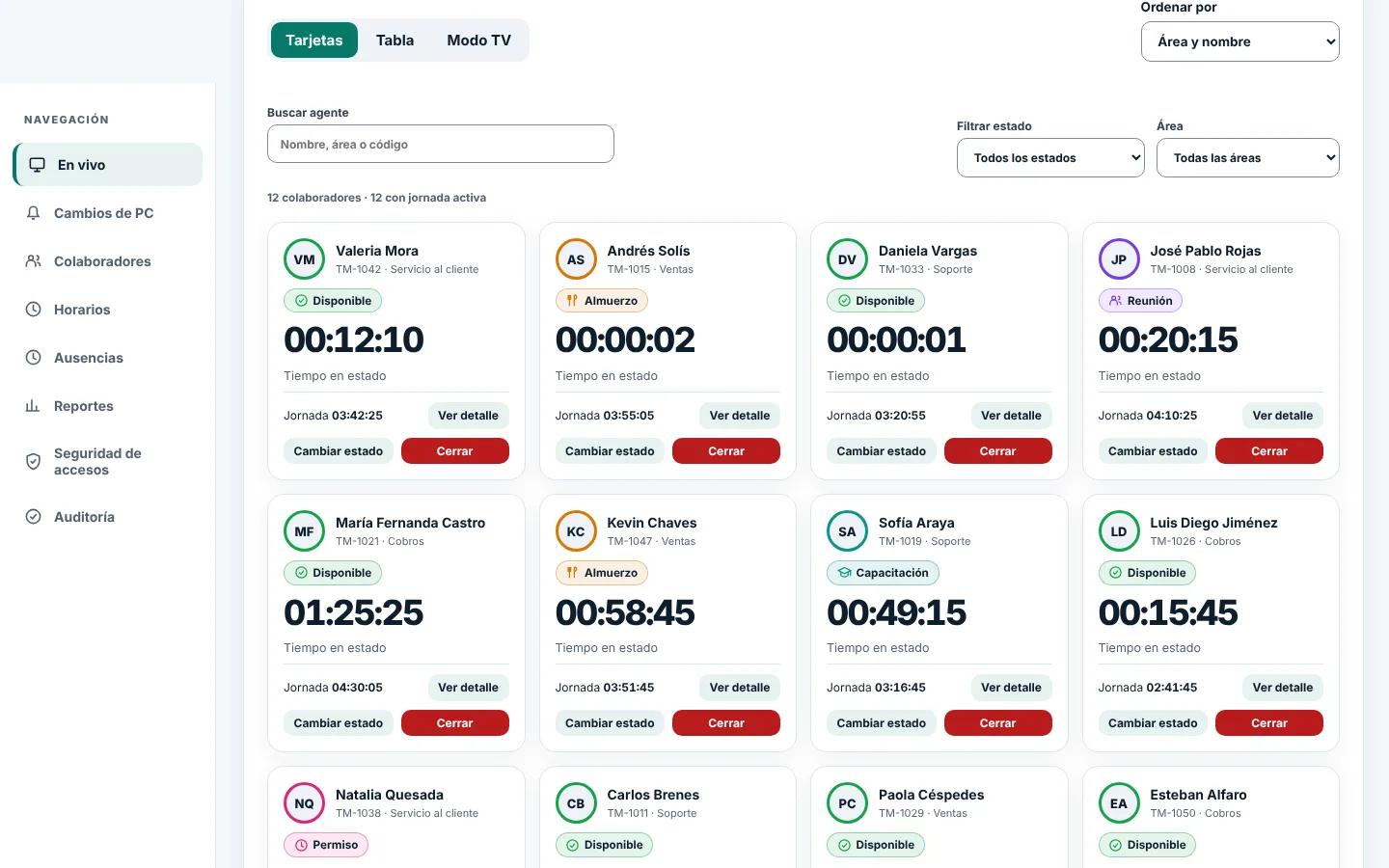Open Ver detalle for Kevin Chaves
The height and width of the screenshot is (868, 1389).
click(740, 688)
